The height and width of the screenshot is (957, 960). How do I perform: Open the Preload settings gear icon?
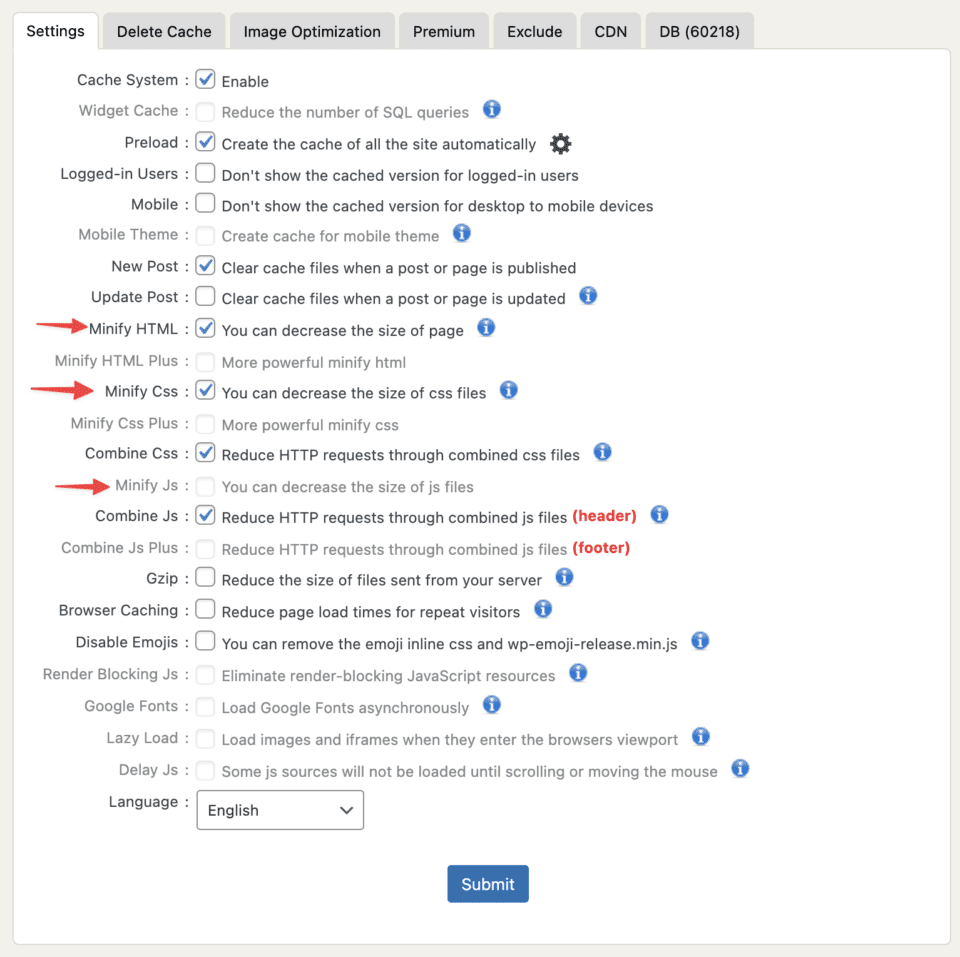561,144
